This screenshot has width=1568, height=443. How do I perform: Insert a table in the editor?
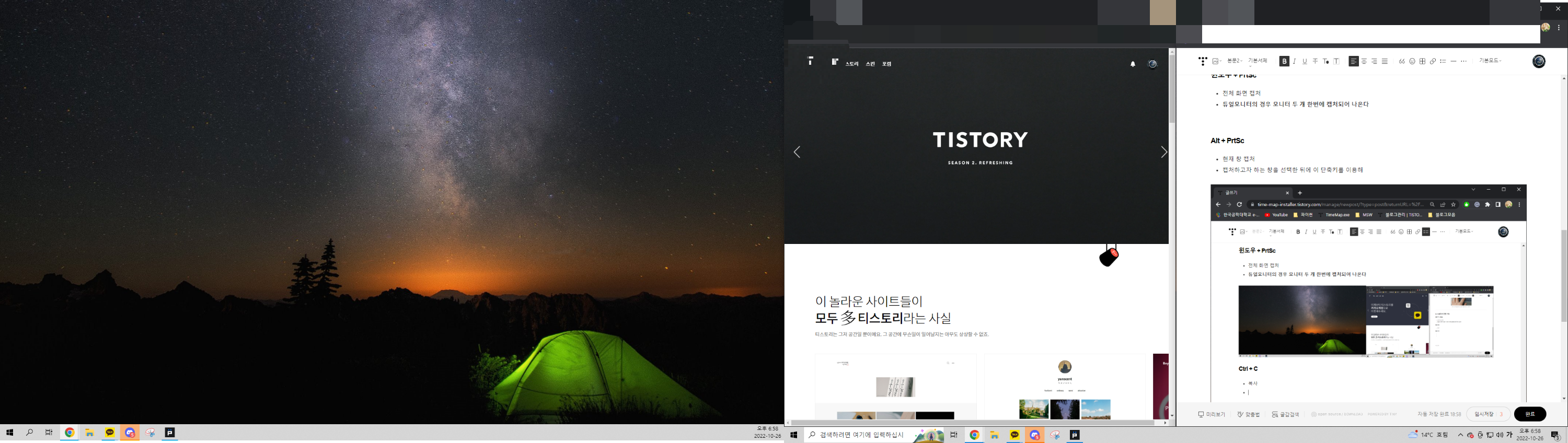point(1423,61)
